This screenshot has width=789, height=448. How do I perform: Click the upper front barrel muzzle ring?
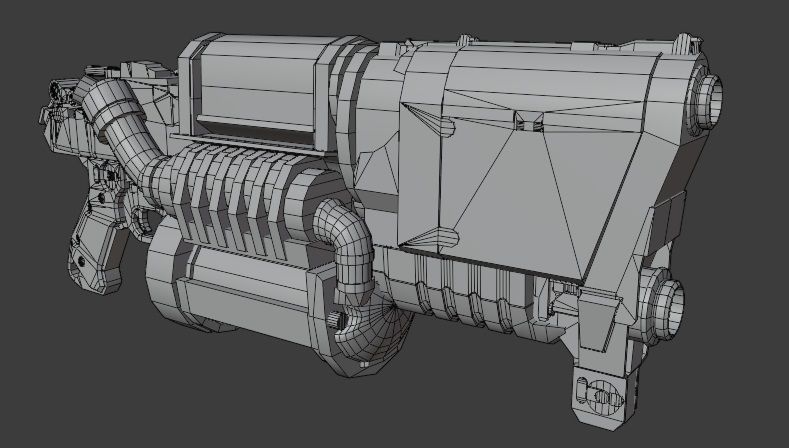click(705, 102)
